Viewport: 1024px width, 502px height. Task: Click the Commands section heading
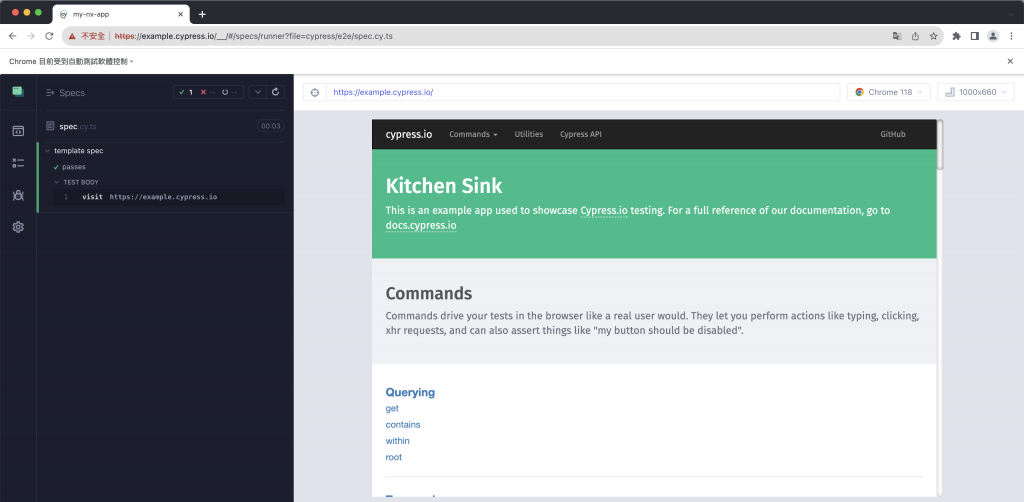coord(428,292)
